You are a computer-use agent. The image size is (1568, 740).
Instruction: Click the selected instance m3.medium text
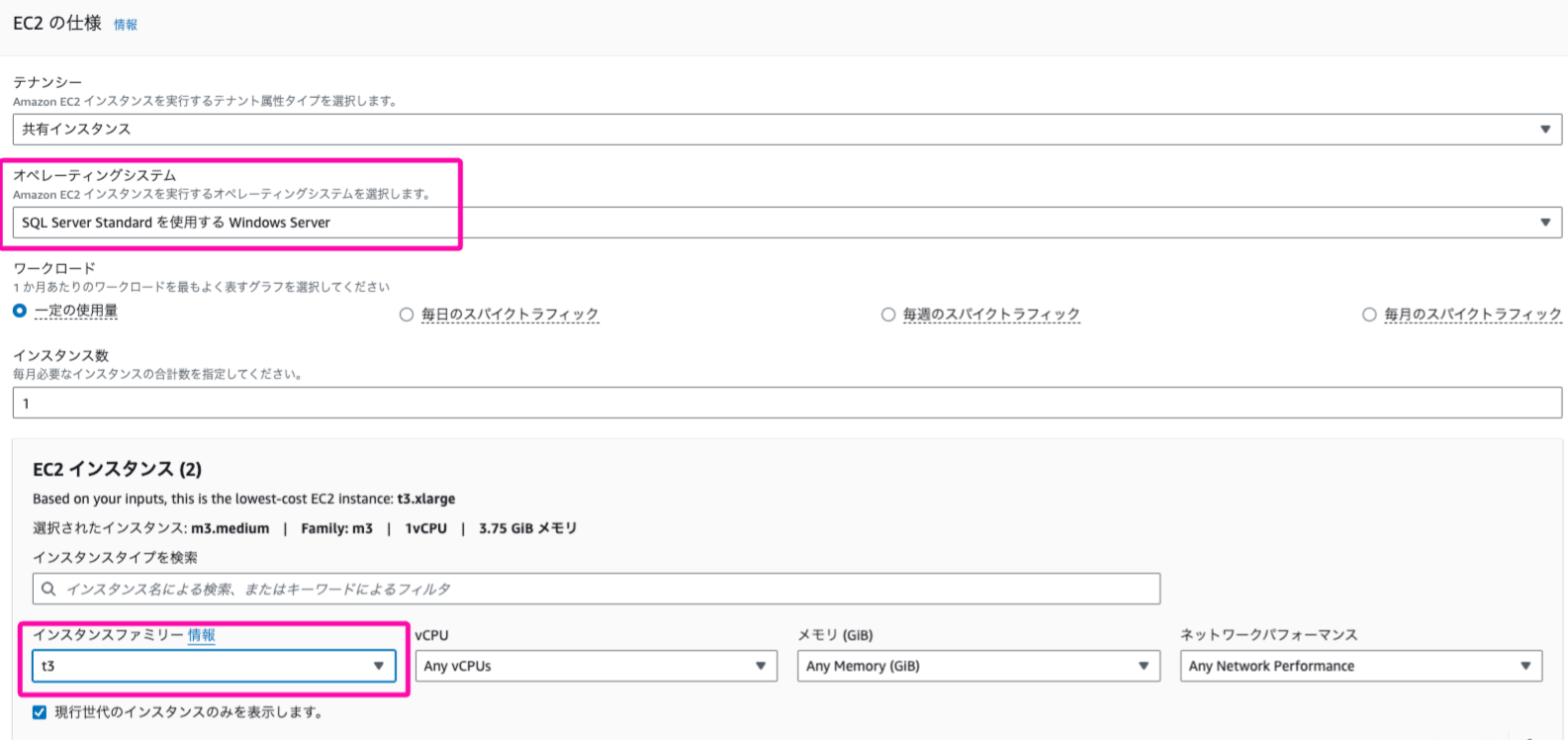[x=231, y=528]
